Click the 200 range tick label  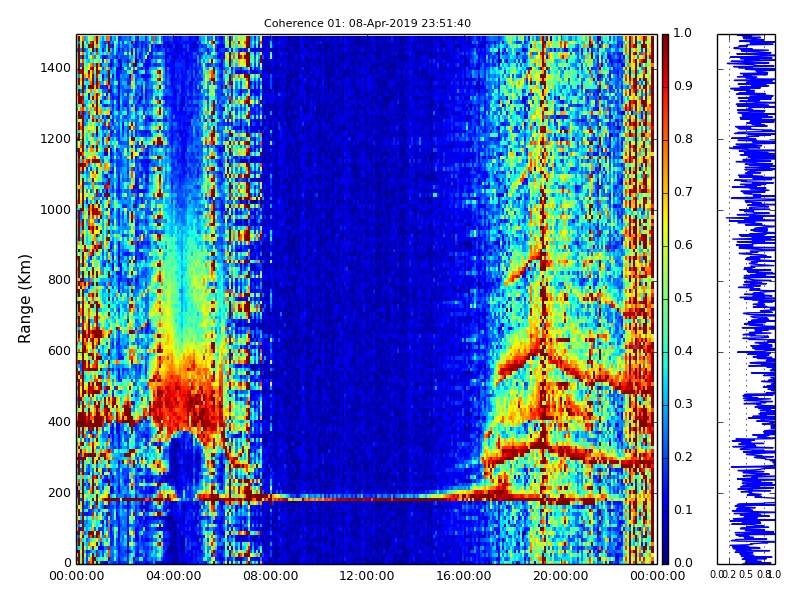[60, 493]
